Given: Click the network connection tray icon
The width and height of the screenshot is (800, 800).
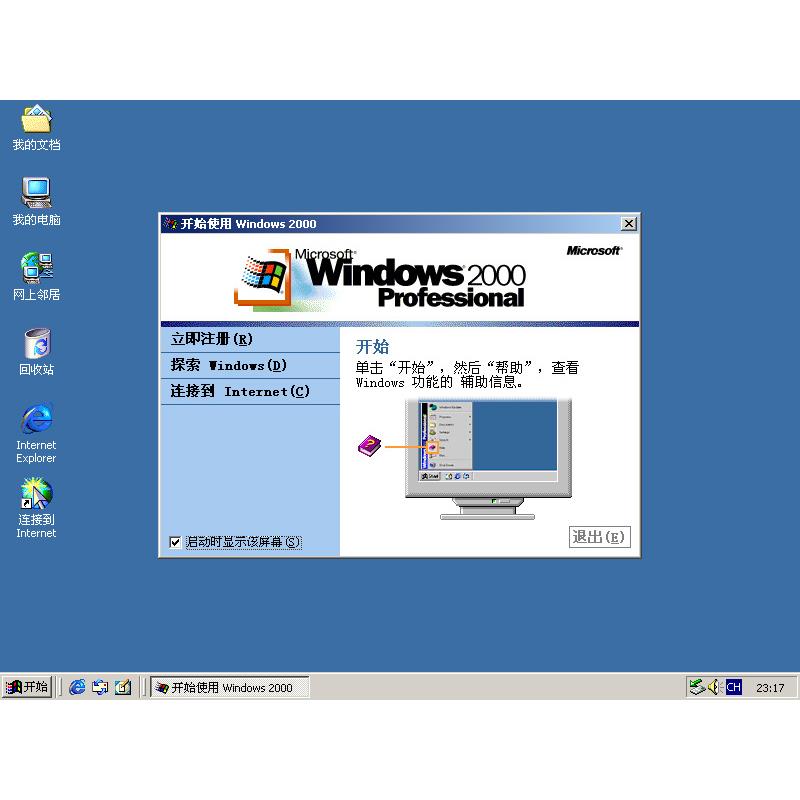Looking at the screenshot, I should coord(696,687).
